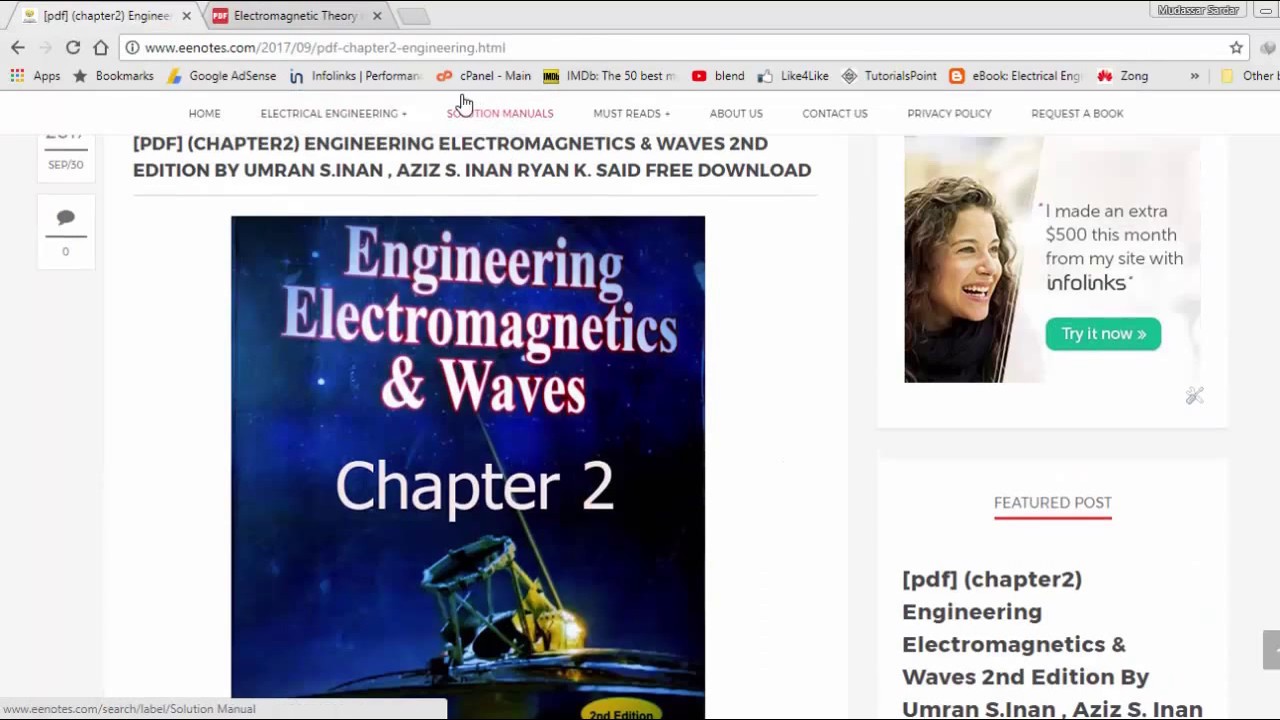Viewport: 1280px width, 720px height.
Task: Open the cPanel - Main bookmark
Action: (x=484, y=76)
